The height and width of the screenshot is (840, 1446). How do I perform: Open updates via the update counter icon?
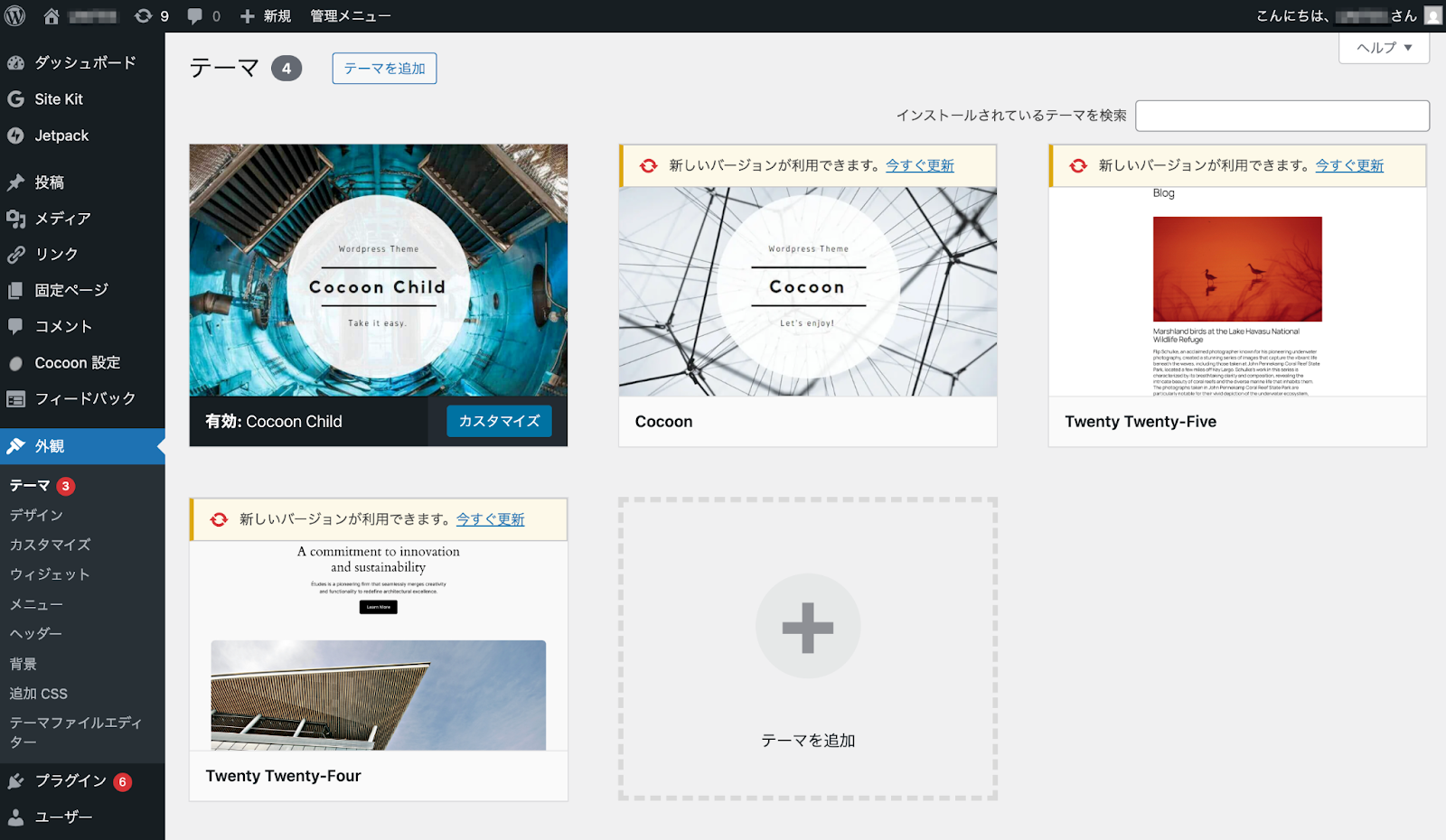click(145, 15)
